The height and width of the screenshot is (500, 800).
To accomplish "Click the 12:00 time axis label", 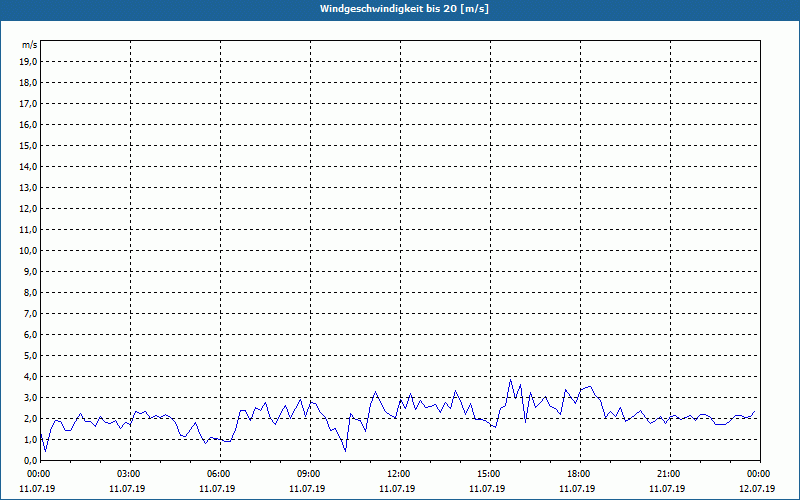I will click(x=399, y=474).
